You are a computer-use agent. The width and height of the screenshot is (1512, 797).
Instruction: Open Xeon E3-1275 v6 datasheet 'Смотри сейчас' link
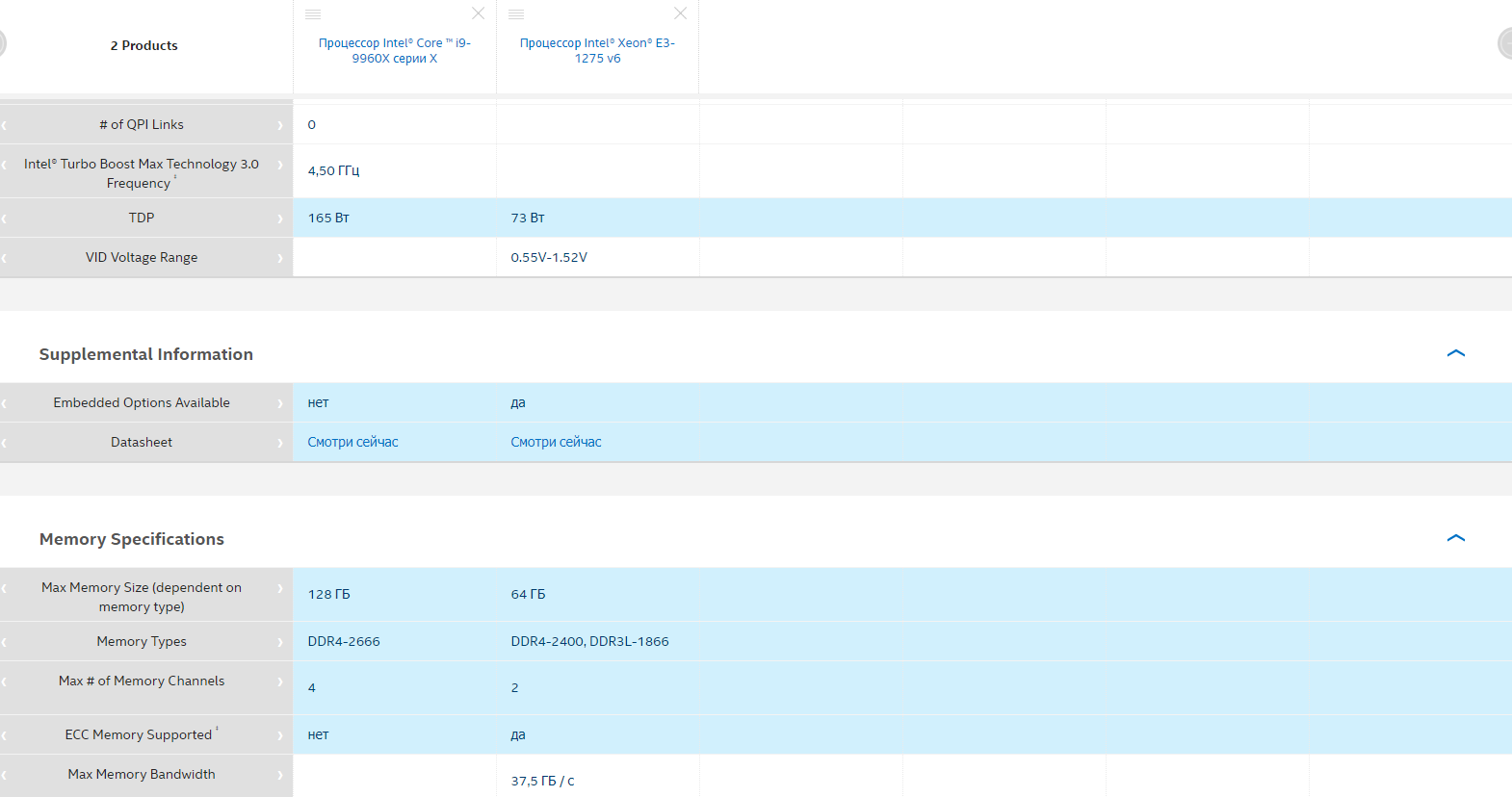[x=556, y=442]
